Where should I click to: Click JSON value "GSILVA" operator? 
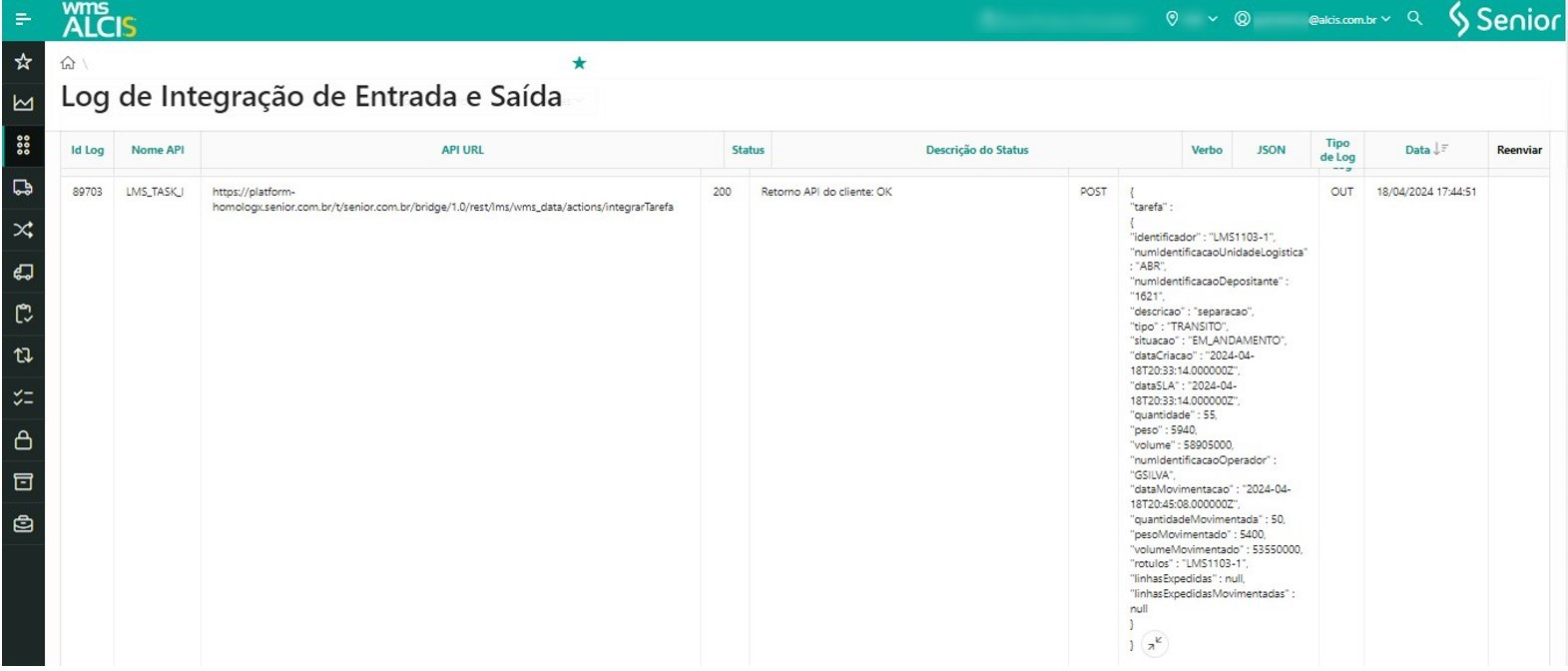coord(1153,475)
